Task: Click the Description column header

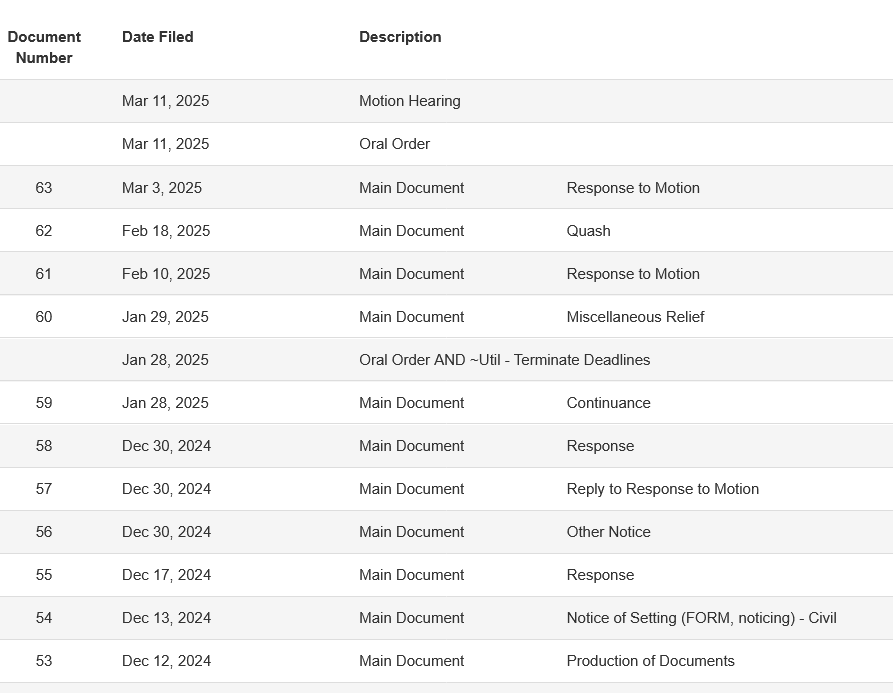Action: pyautogui.click(x=400, y=37)
